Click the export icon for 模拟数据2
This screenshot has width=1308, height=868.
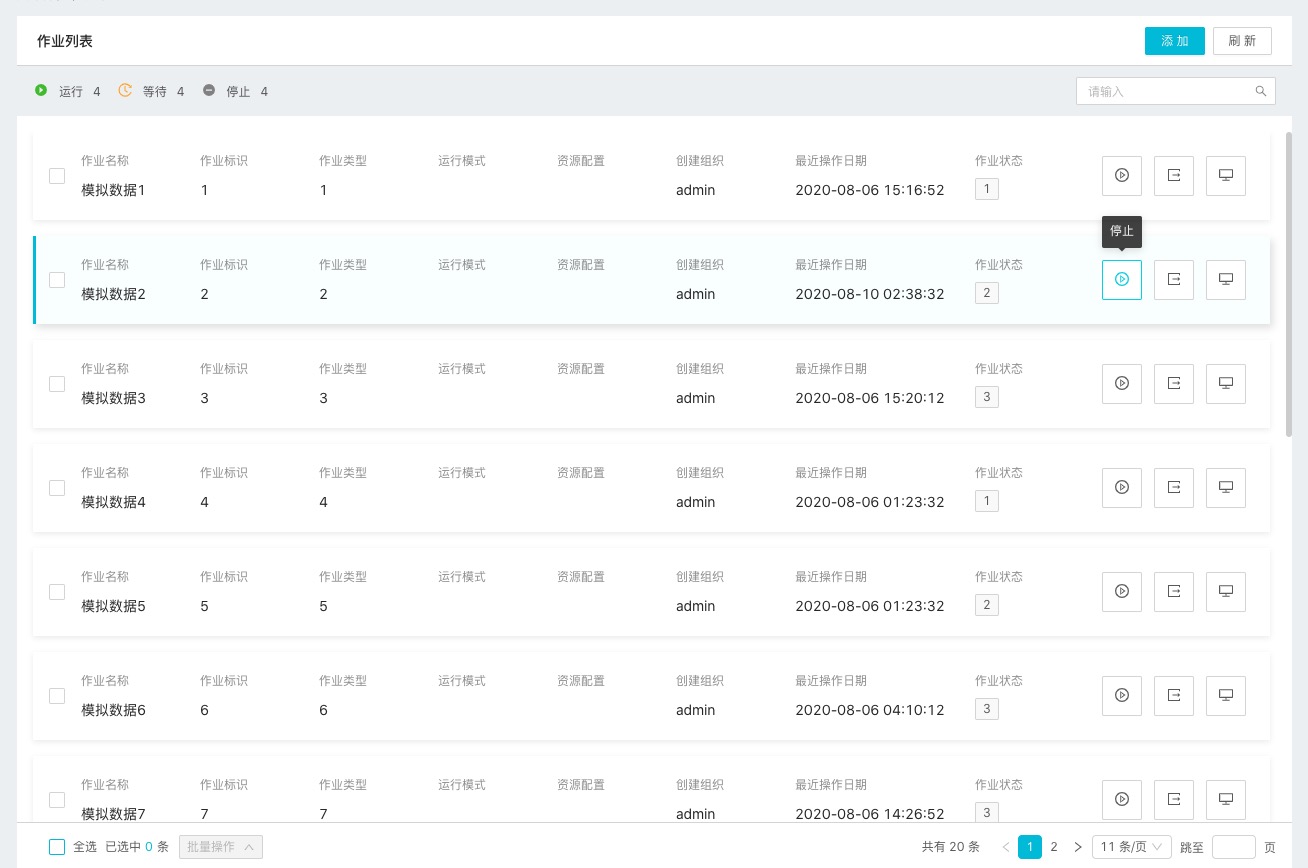pyautogui.click(x=1174, y=279)
